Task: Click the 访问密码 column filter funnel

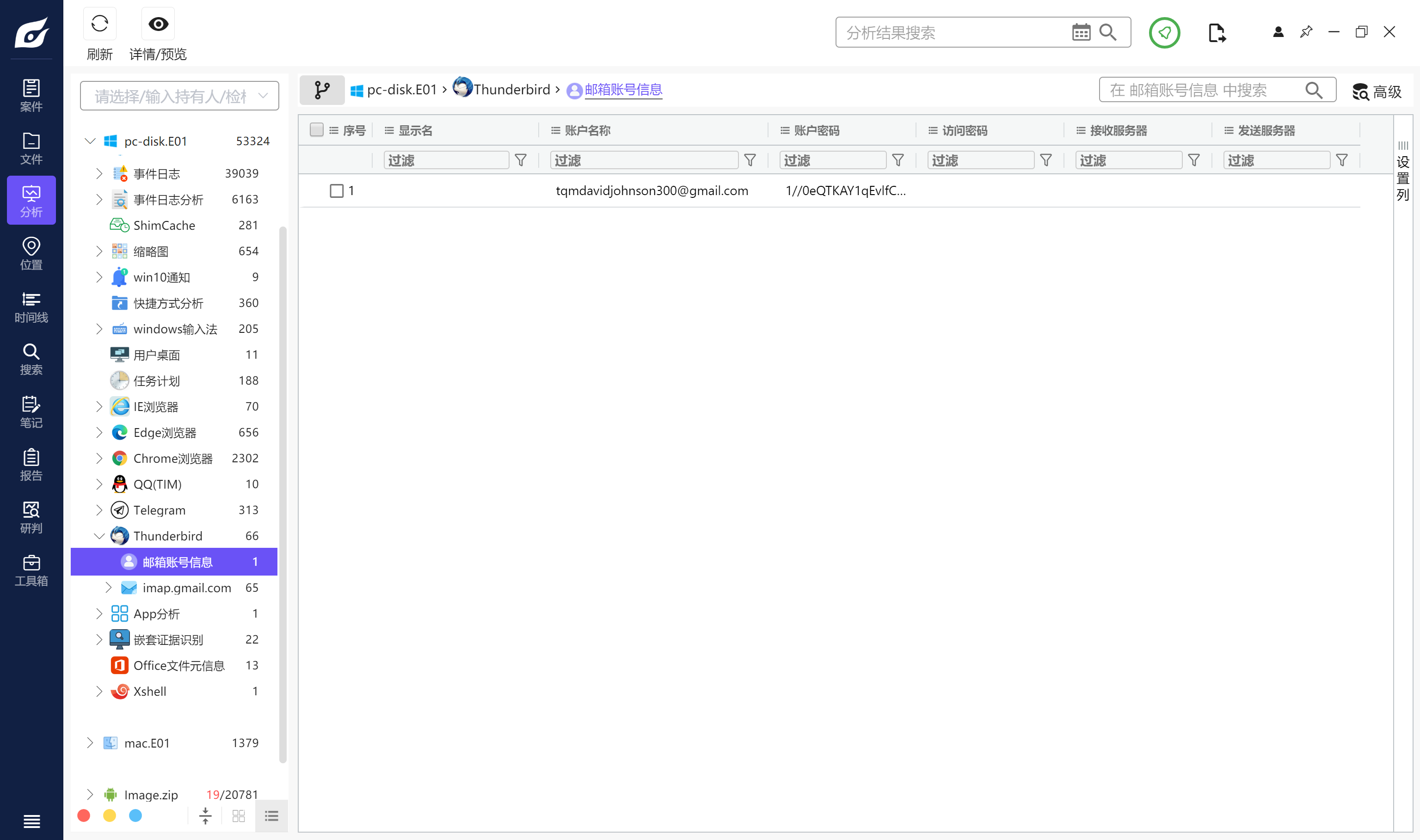Action: 1046,160
